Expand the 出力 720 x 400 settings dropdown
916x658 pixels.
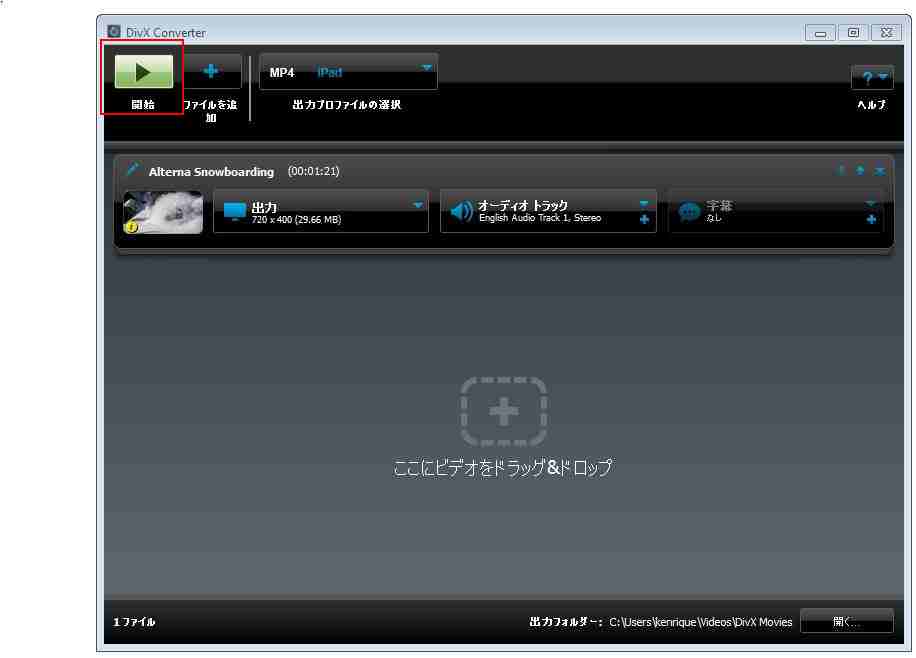(418, 205)
